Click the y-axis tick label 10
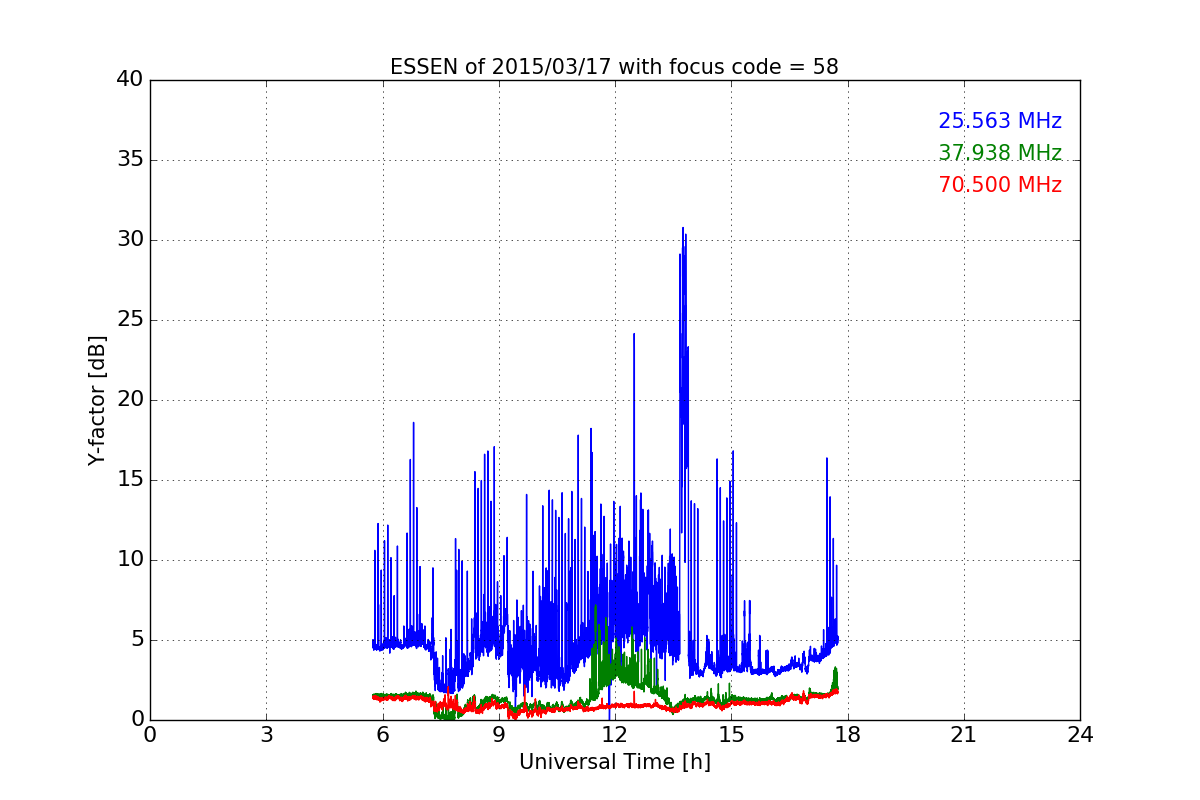The height and width of the screenshot is (800, 1200). (130, 560)
